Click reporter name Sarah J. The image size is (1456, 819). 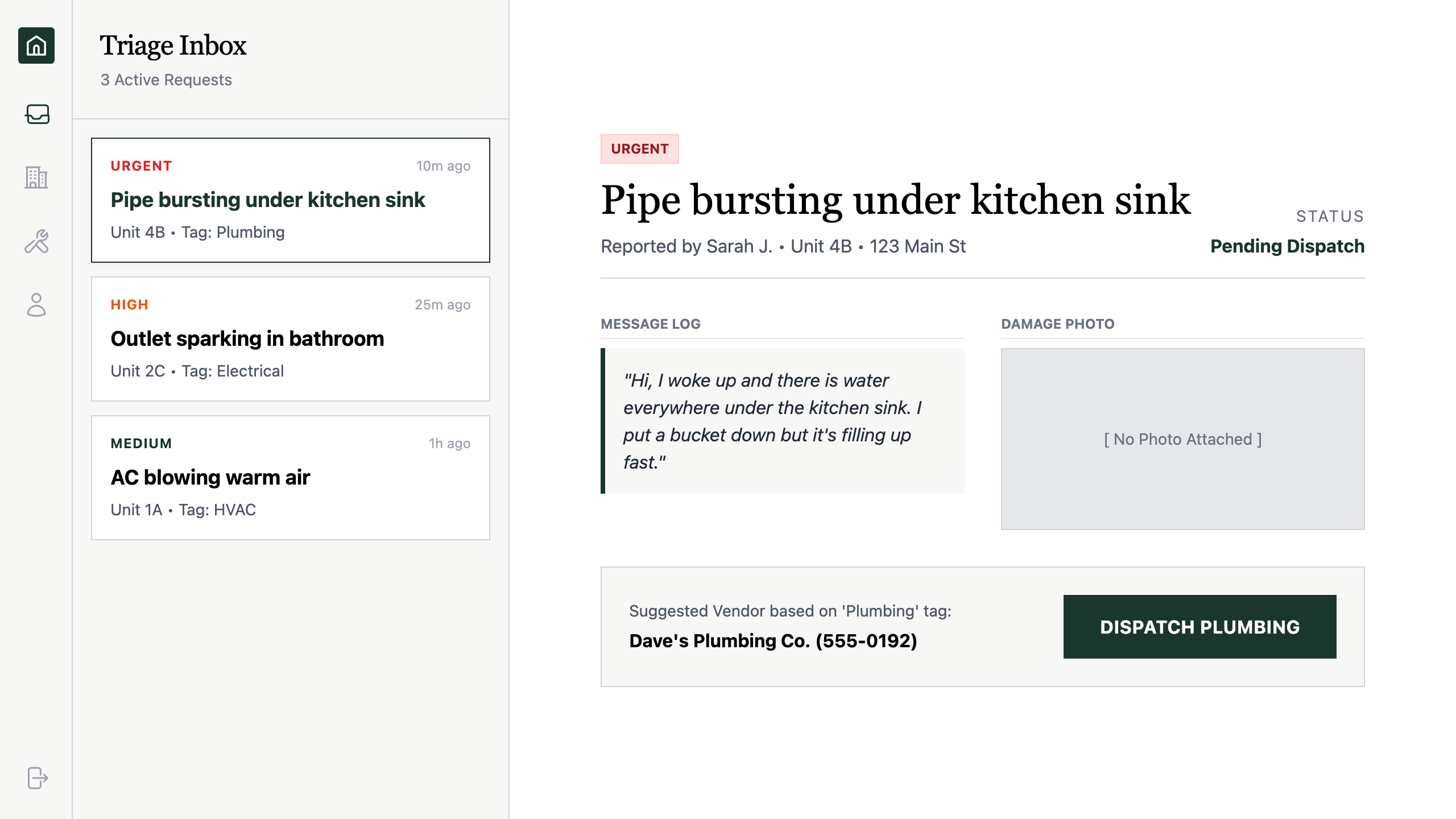click(x=738, y=246)
